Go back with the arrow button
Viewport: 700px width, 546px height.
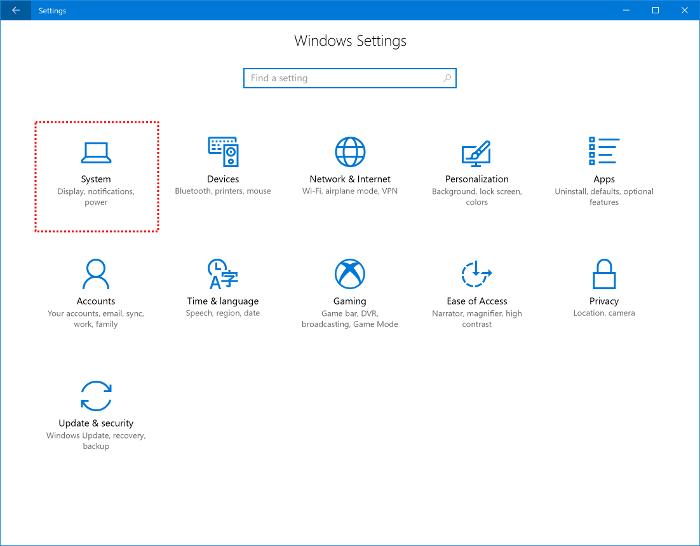[16, 10]
